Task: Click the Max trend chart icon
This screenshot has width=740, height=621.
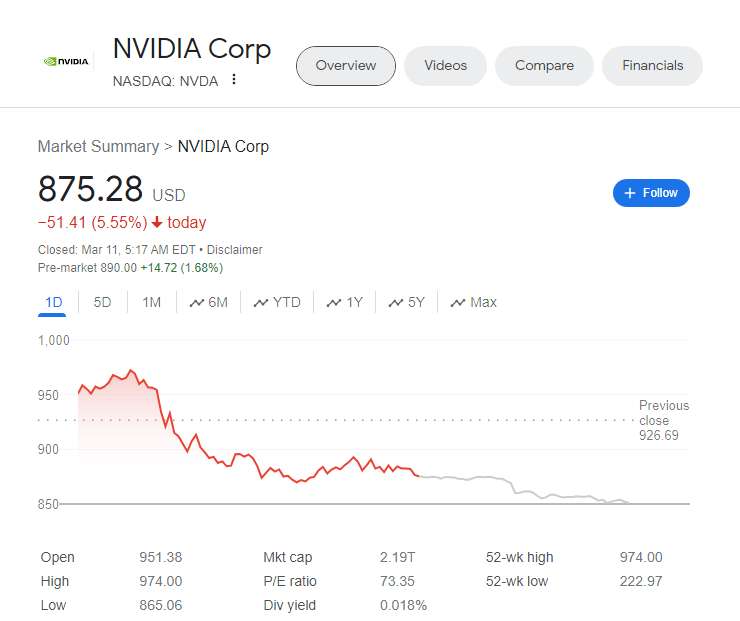Action: point(458,303)
